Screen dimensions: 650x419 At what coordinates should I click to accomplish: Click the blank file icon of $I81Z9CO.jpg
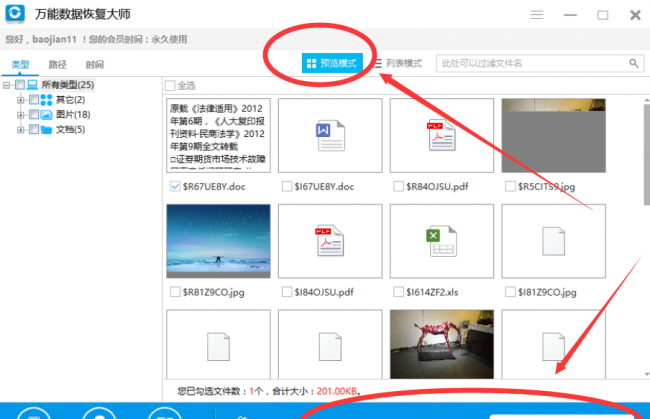(553, 241)
